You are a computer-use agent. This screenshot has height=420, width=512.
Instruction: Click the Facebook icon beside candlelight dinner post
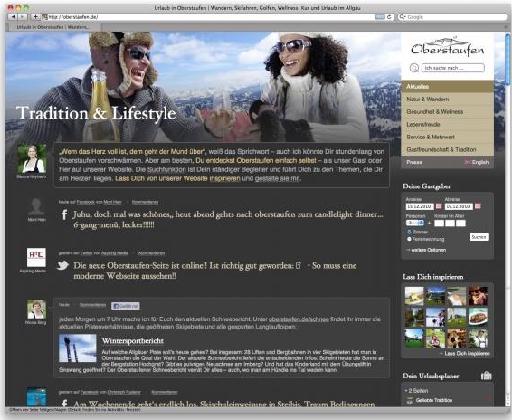tap(64, 214)
